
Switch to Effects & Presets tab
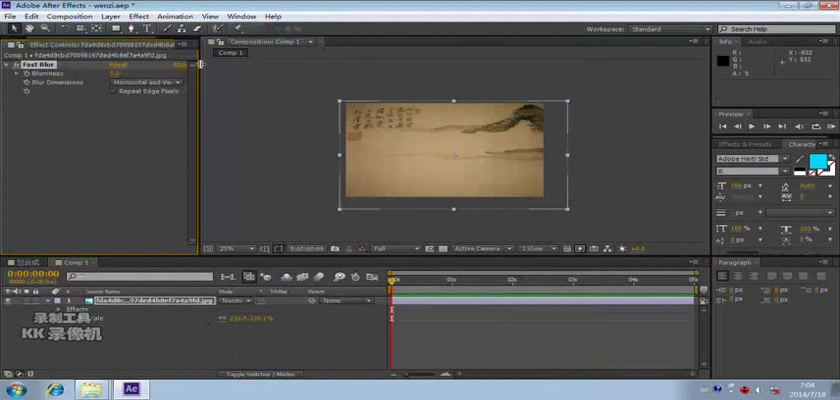point(745,145)
